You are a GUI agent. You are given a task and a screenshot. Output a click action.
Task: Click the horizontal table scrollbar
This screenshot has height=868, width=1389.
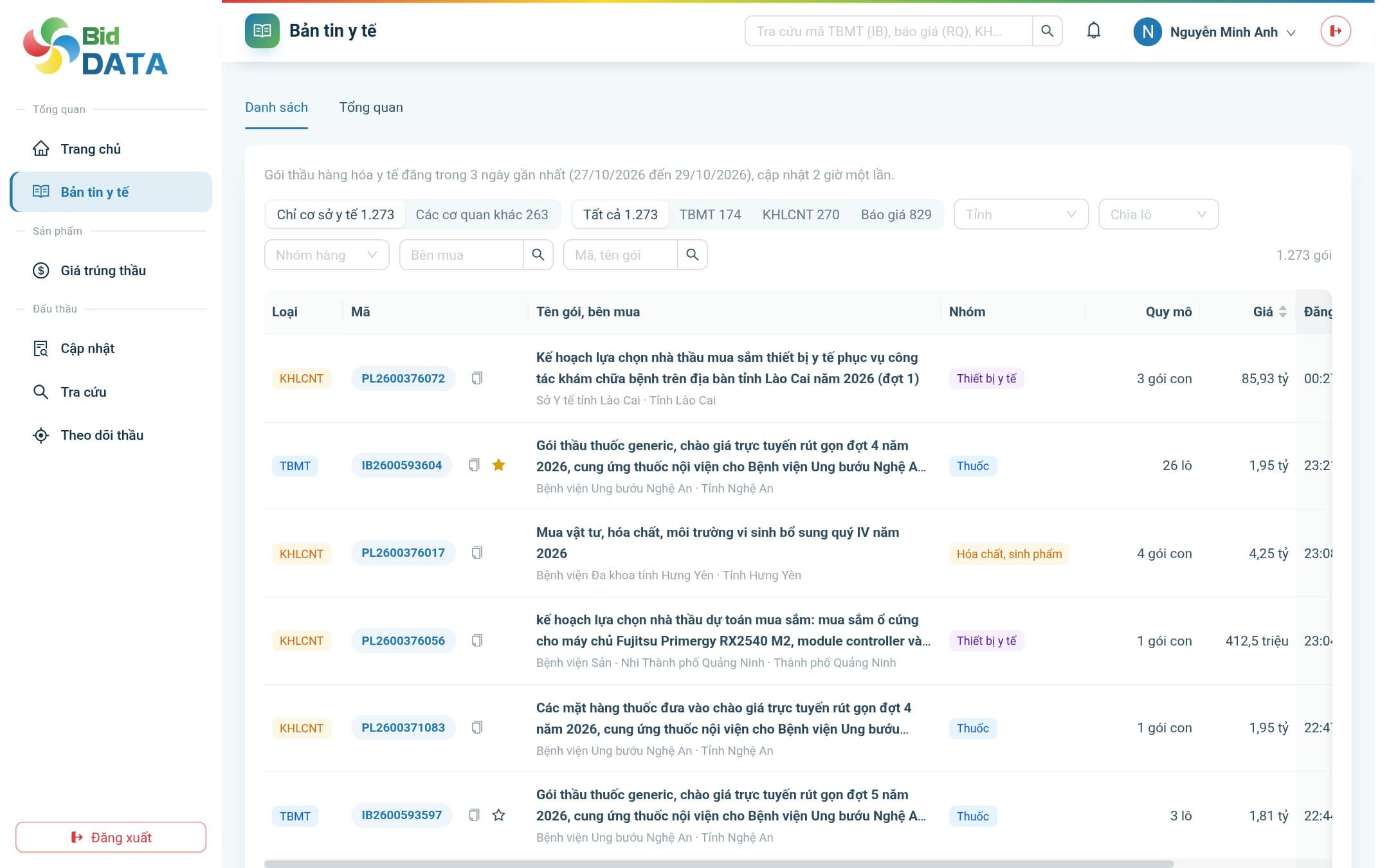point(719,863)
